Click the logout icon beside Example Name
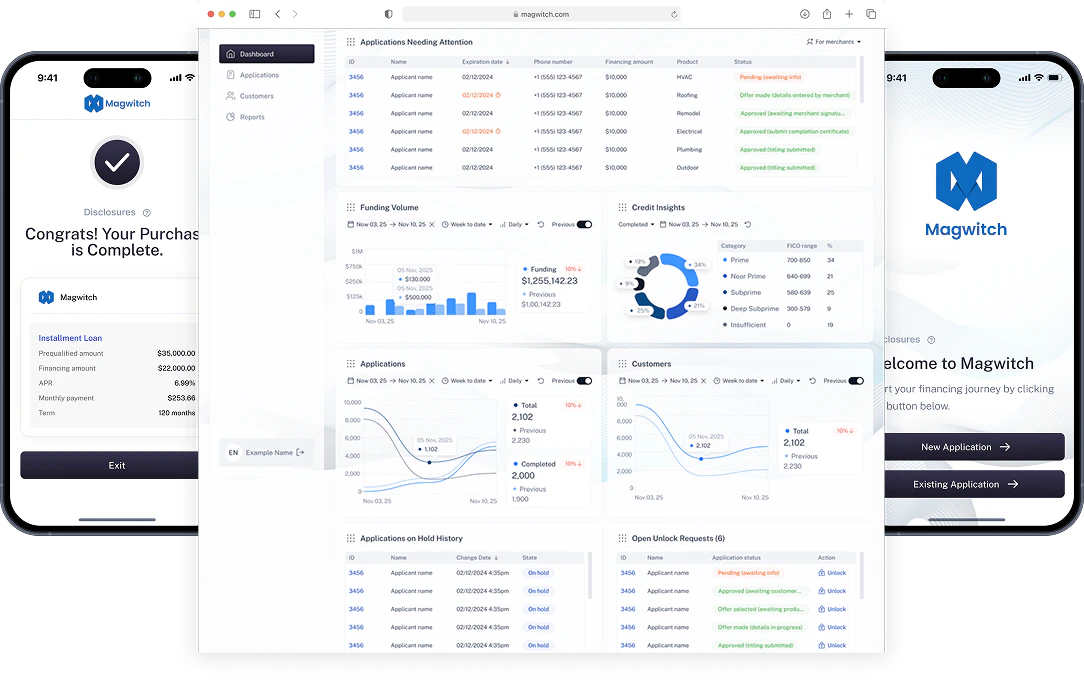The height and width of the screenshot is (681, 1084). pyautogui.click(x=300, y=452)
